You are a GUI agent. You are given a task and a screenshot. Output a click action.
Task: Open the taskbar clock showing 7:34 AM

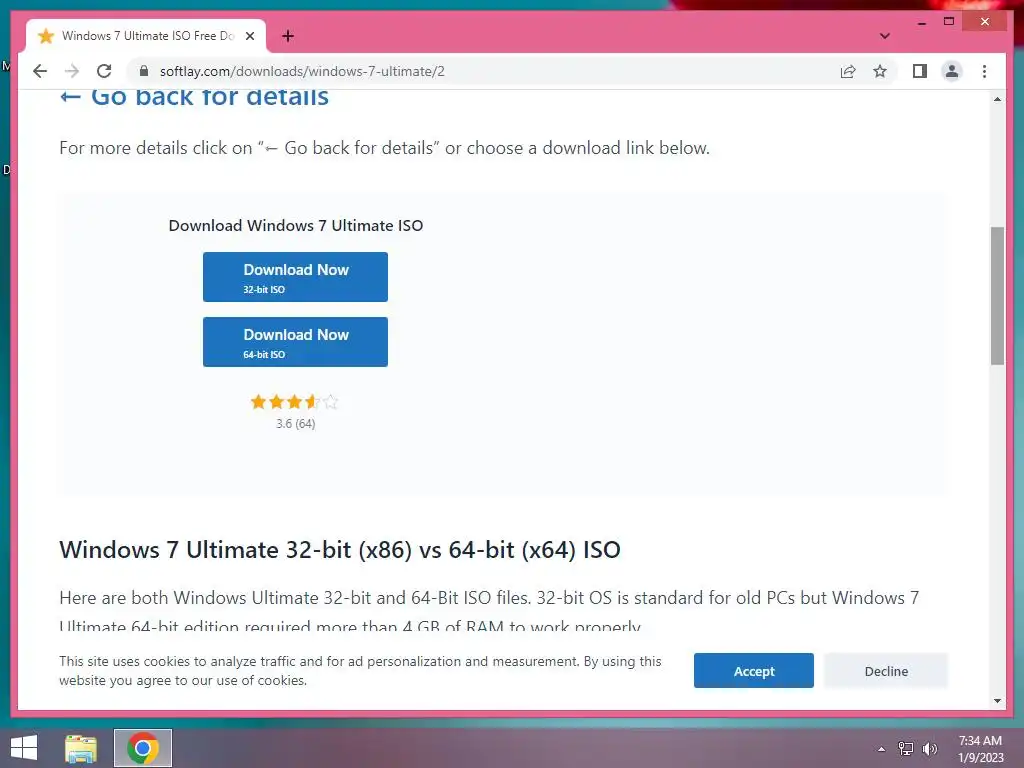click(980, 749)
